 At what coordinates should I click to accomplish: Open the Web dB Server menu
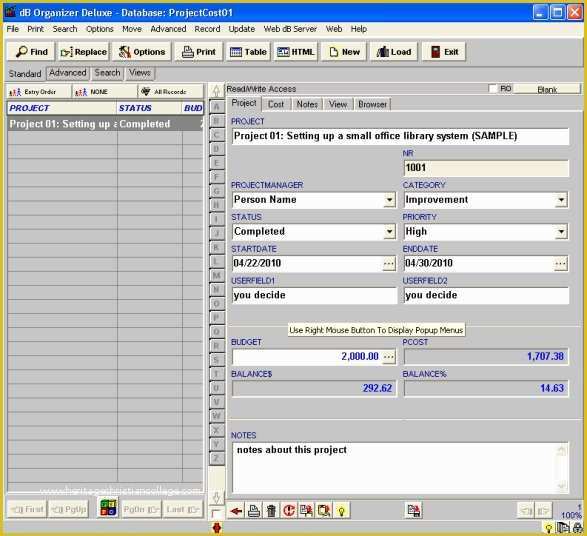[290, 29]
